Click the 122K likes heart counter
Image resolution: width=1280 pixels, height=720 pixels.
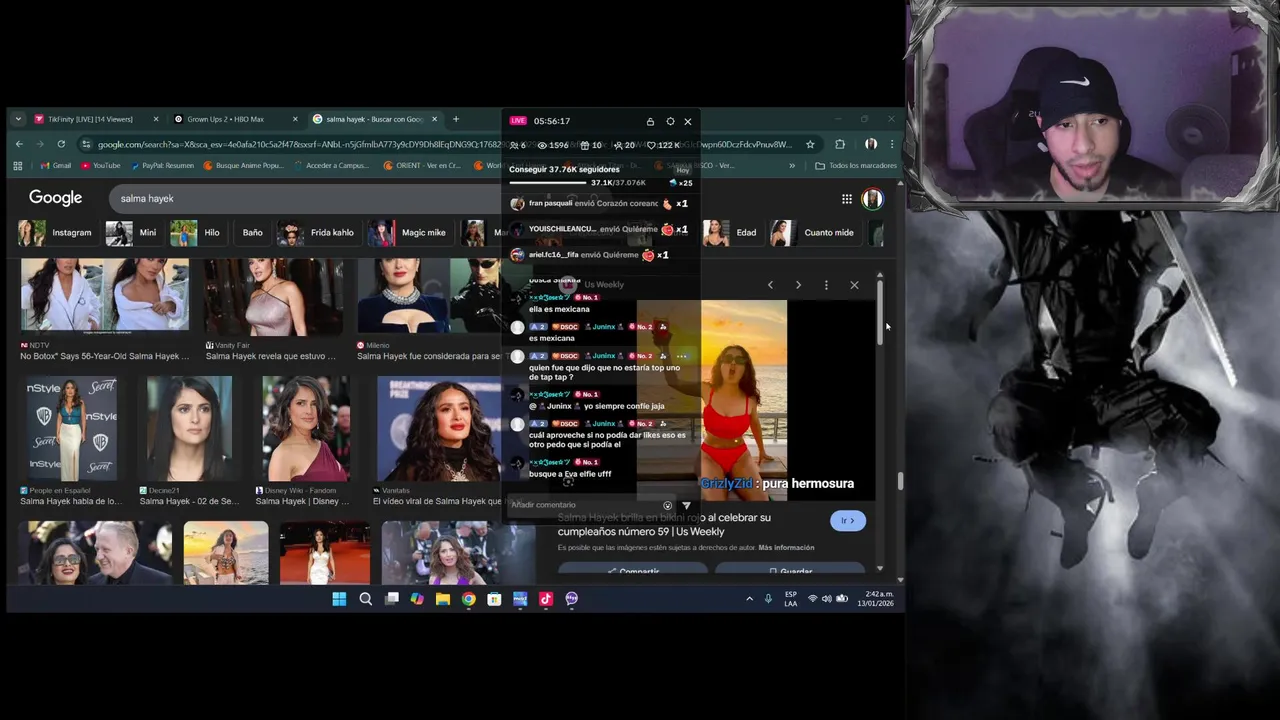point(664,145)
